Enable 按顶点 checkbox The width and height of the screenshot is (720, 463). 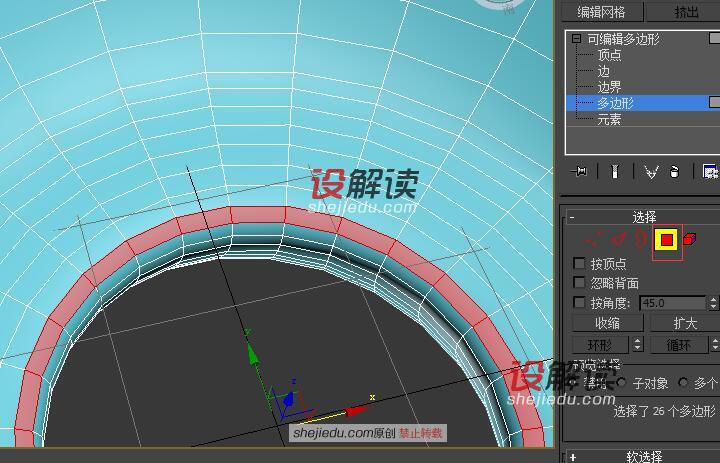click(579, 263)
